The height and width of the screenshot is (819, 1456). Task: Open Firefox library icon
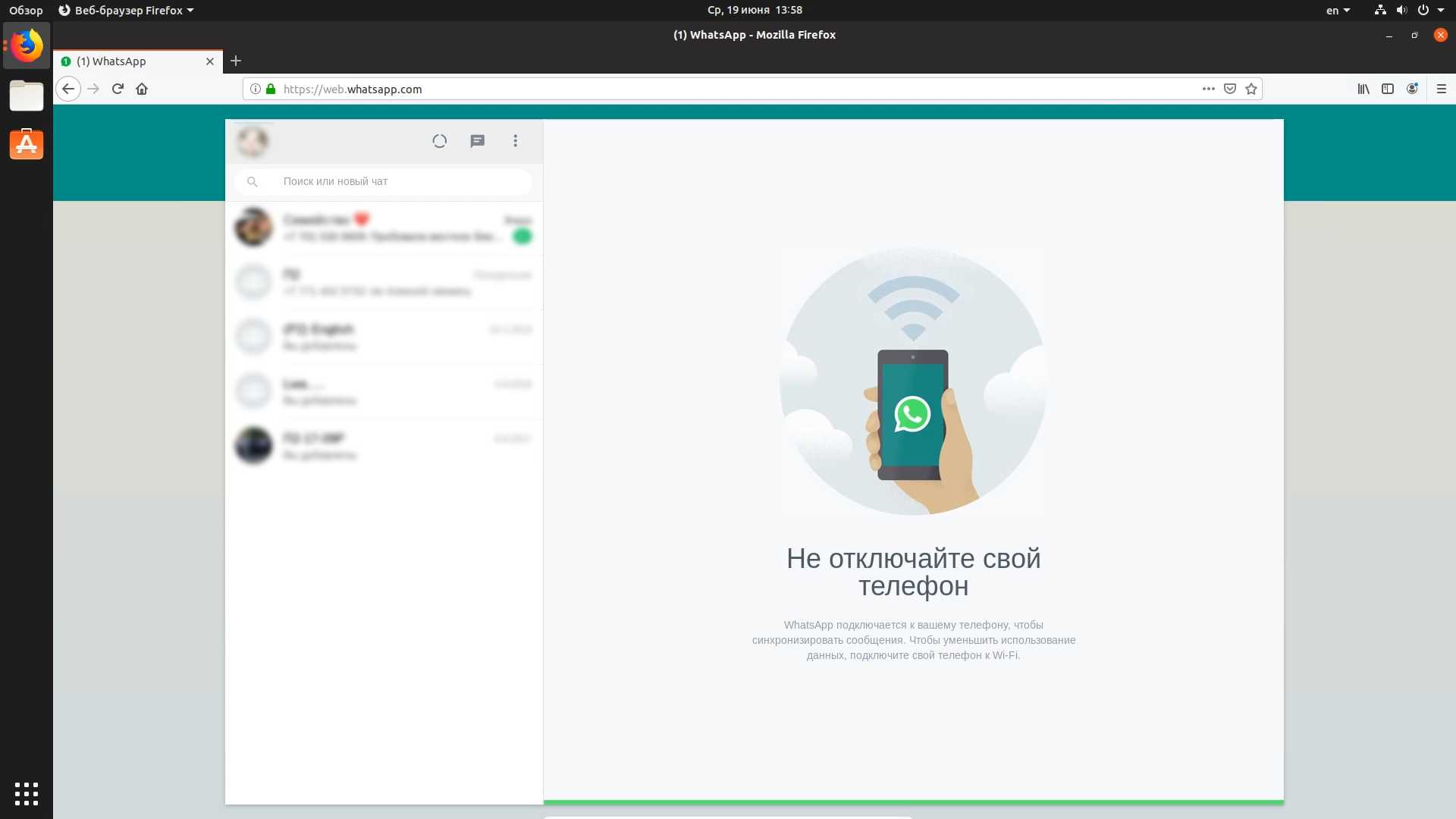point(1363,89)
